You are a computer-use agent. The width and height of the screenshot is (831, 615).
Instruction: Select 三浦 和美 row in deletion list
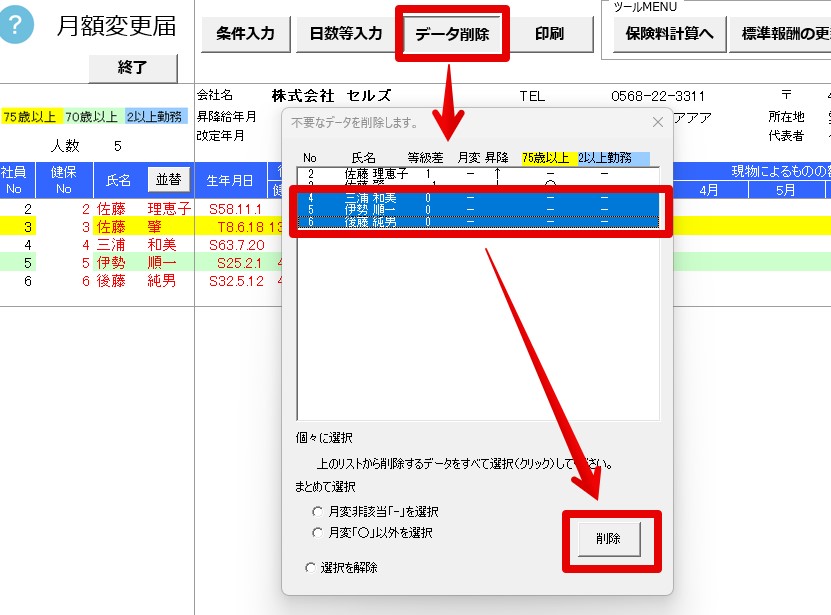coord(478,198)
